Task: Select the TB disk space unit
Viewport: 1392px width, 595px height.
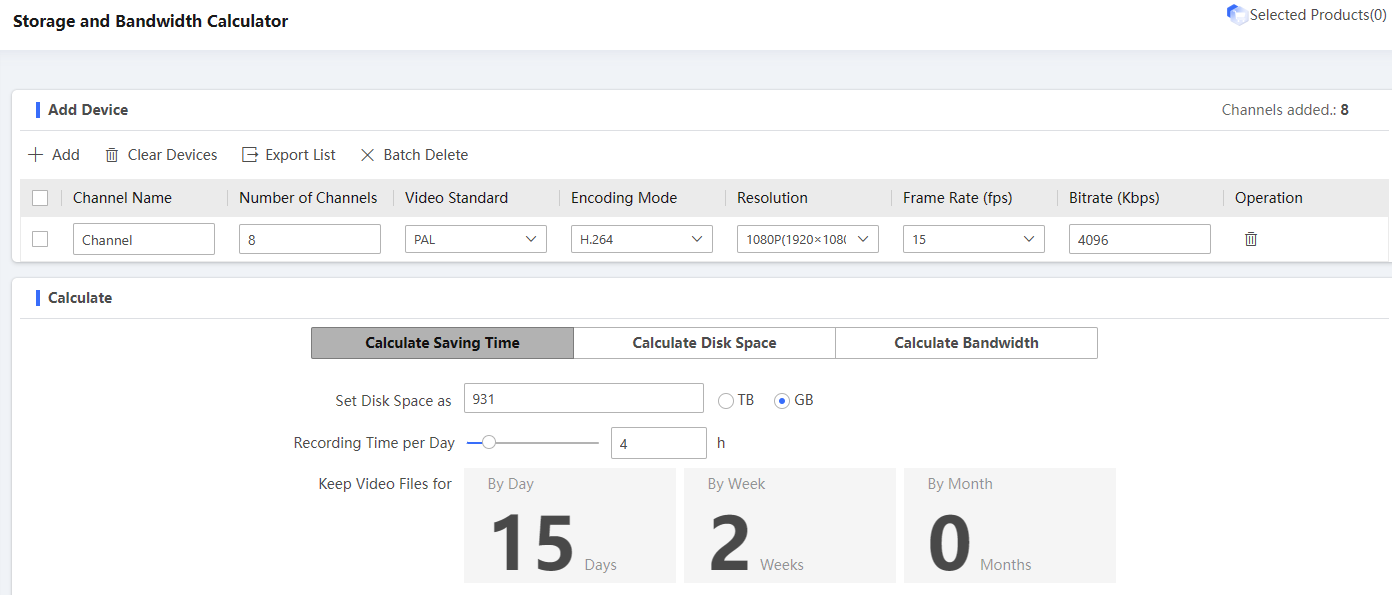Action: pyautogui.click(x=726, y=400)
